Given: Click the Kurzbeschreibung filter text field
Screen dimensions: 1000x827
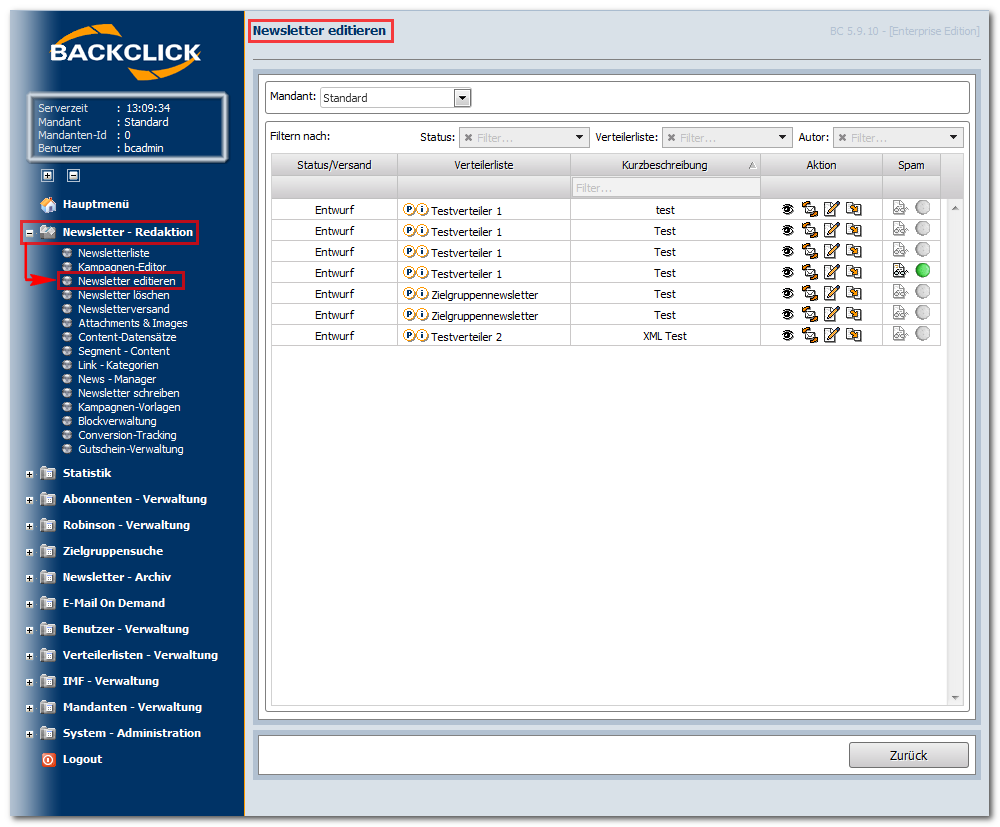Looking at the screenshot, I should 665,188.
